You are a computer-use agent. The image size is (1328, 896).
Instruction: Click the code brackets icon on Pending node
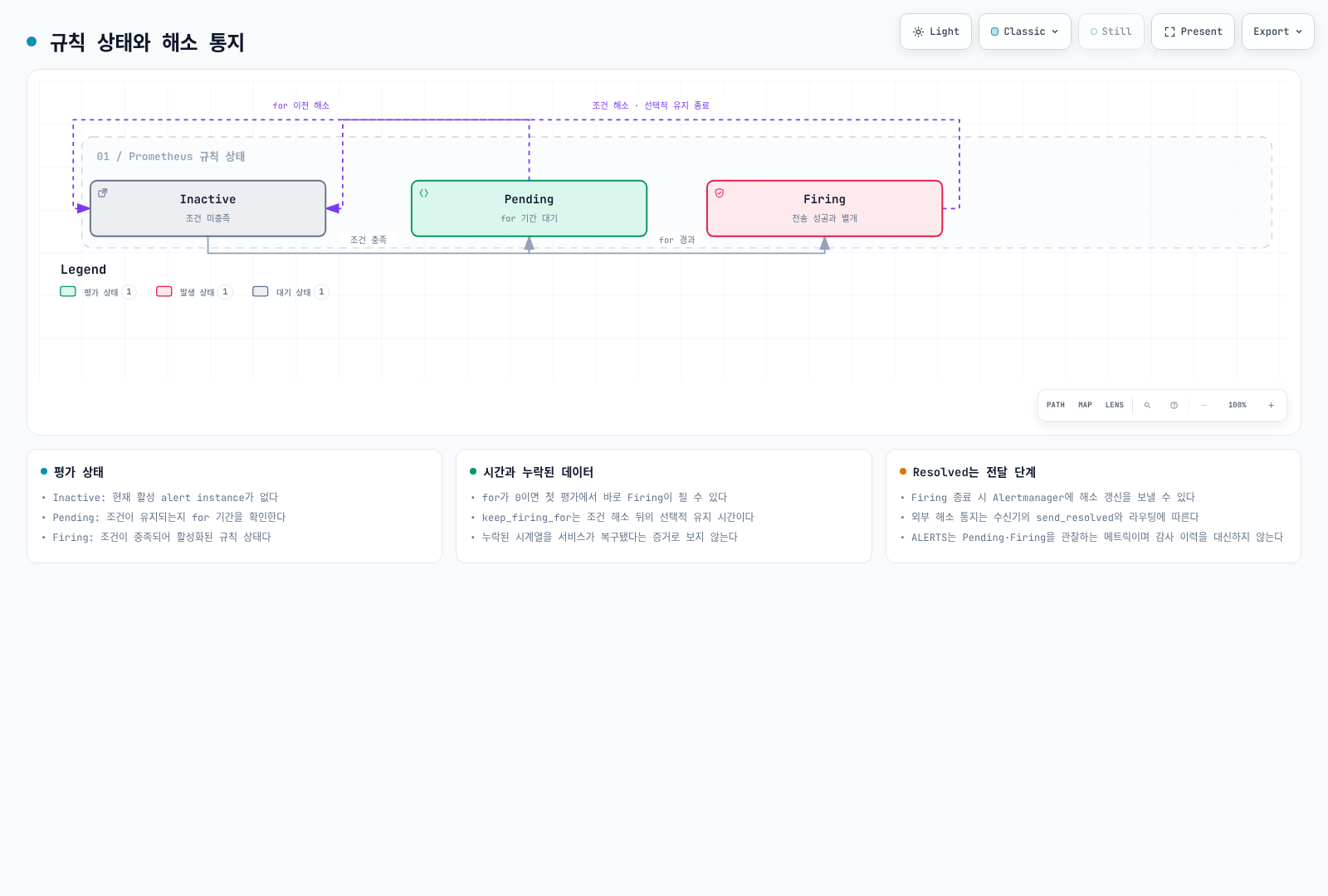(424, 192)
